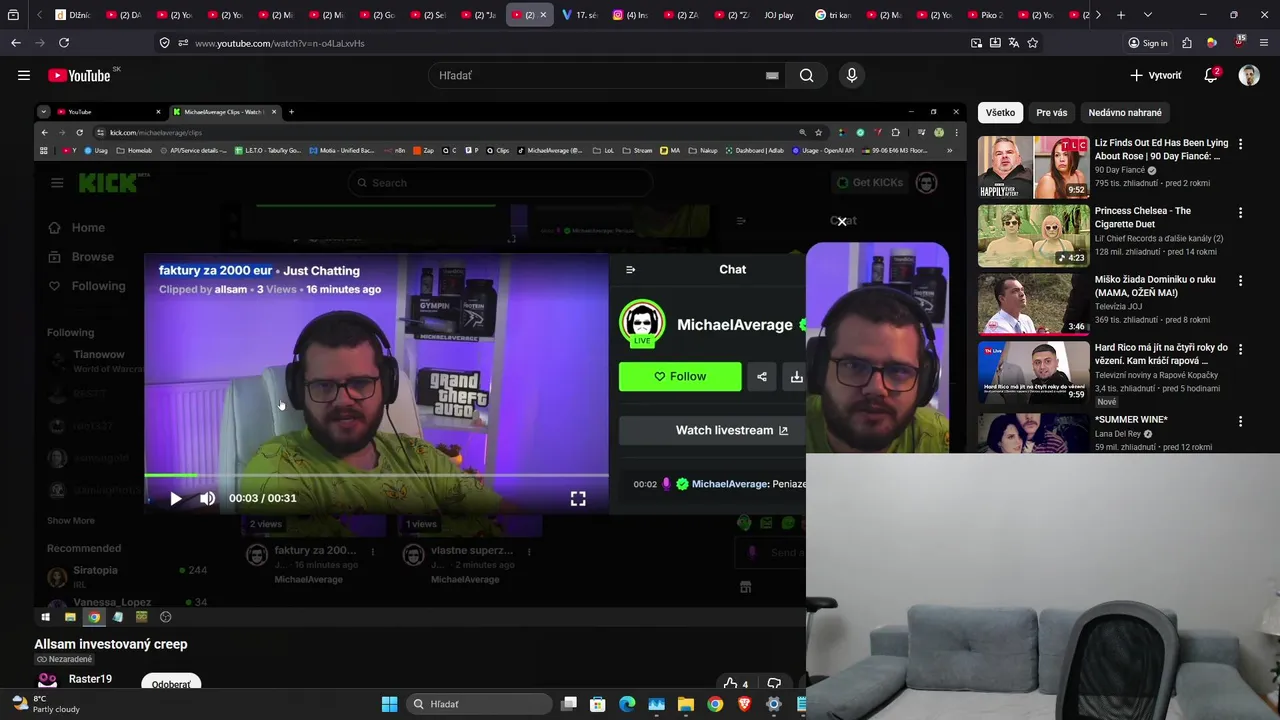1280x720 pixels.
Task: Open the Raster19 channel link
Action: pyautogui.click(x=90, y=679)
